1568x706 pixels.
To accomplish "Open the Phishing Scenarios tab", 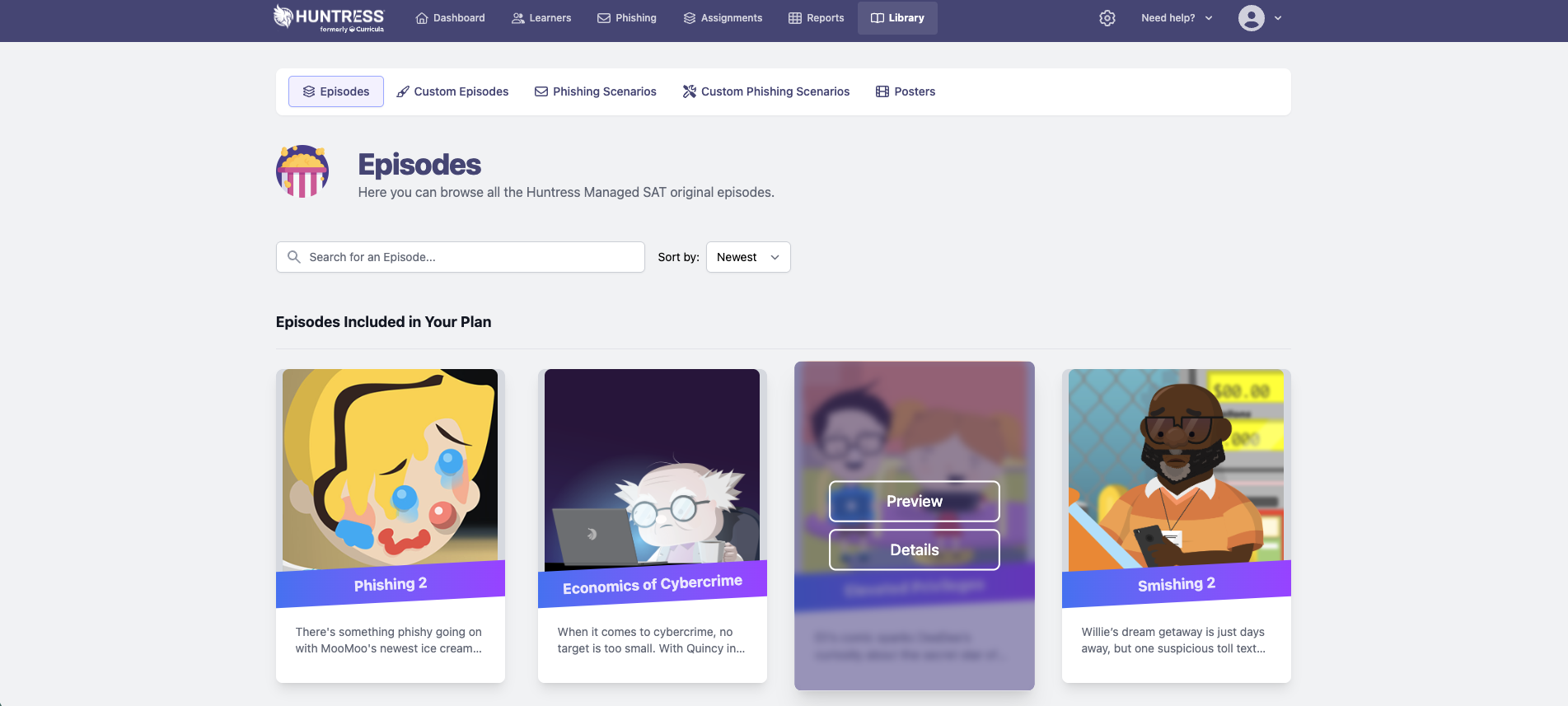I will 596,91.
